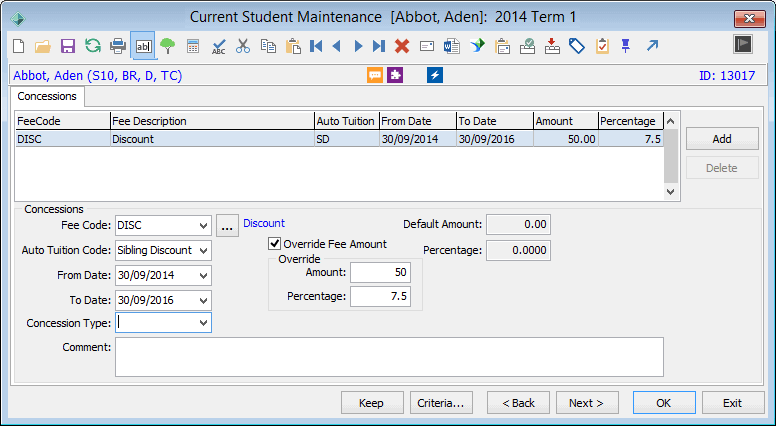Viewport: 776px width, 426px height.
Task: Click the red X delete icon
Action: pyautogui.click(x=402, y=47)
